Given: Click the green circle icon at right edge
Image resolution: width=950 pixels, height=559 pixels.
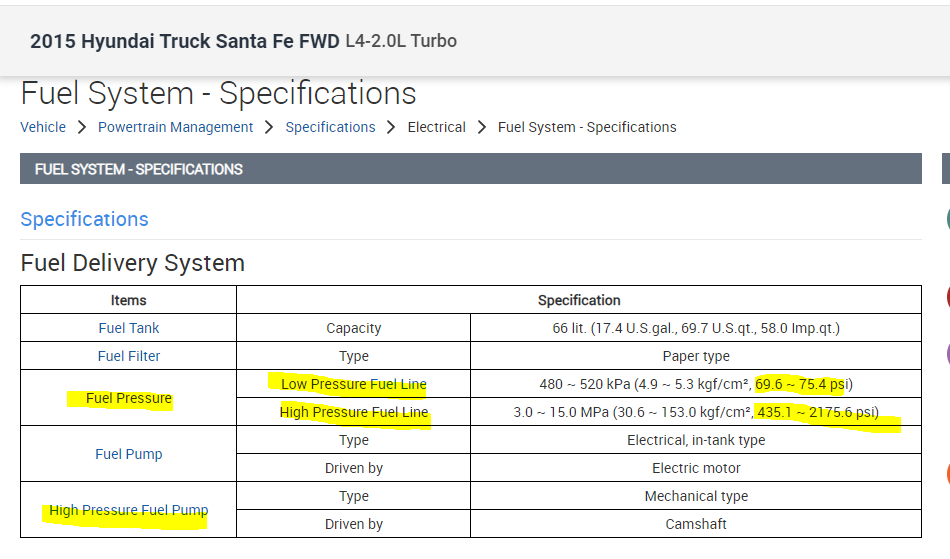Looking at the screenshot, I should click(x=946, y=219).
